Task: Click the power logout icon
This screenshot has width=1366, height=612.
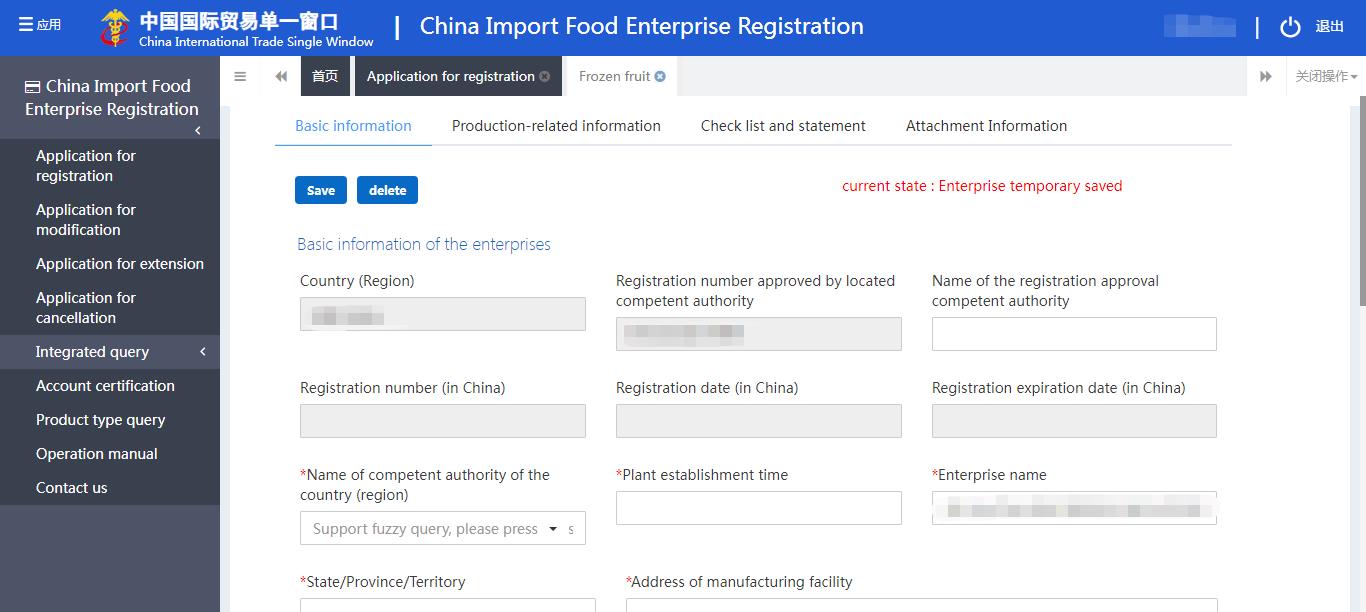Action: pyautogui.click(x=1290, y=27)
